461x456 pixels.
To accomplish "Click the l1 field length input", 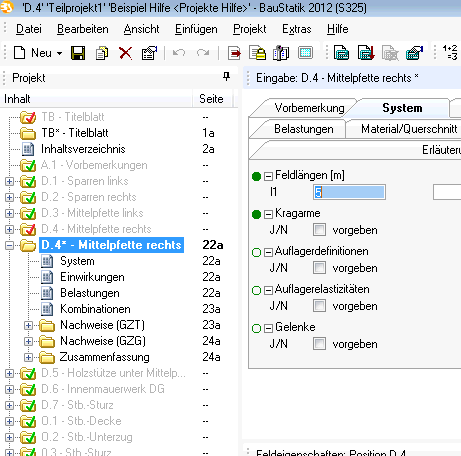I will point(349,192).
